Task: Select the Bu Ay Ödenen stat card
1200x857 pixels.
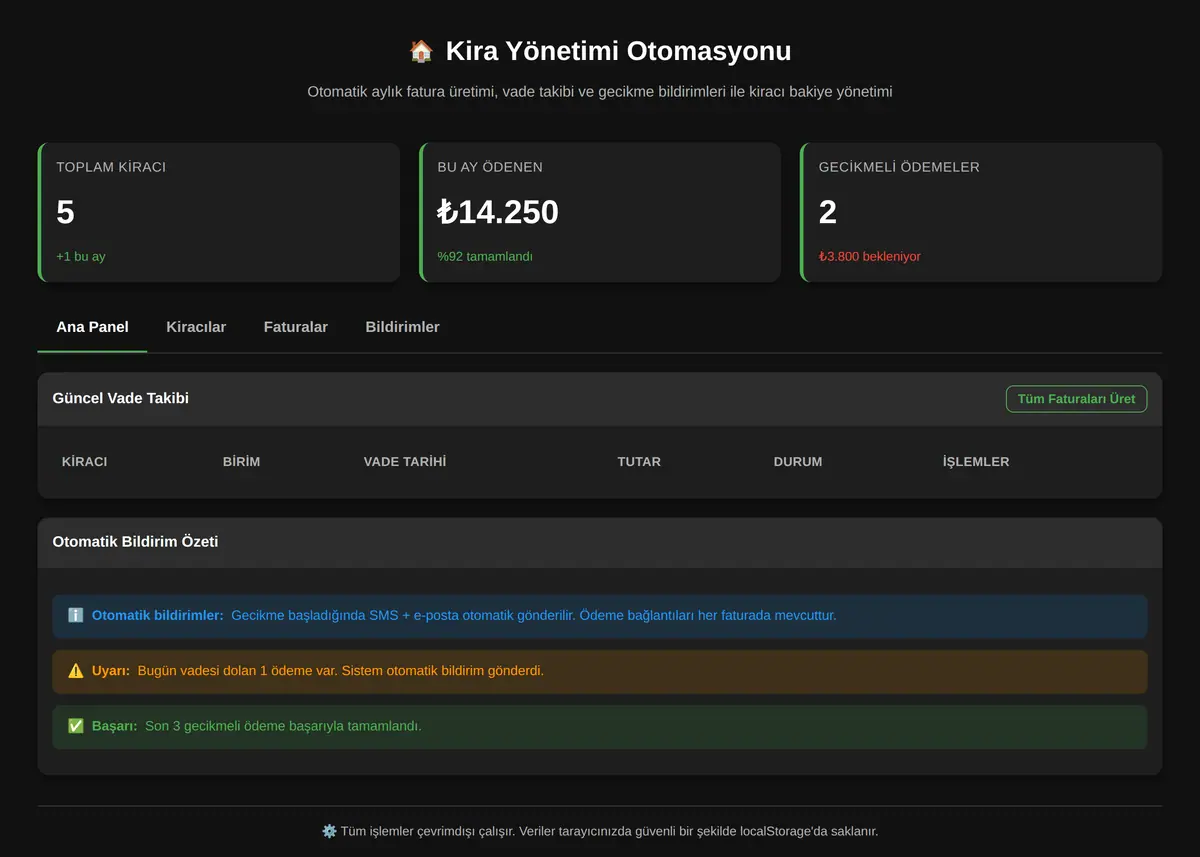Action: tap(600, 212)
